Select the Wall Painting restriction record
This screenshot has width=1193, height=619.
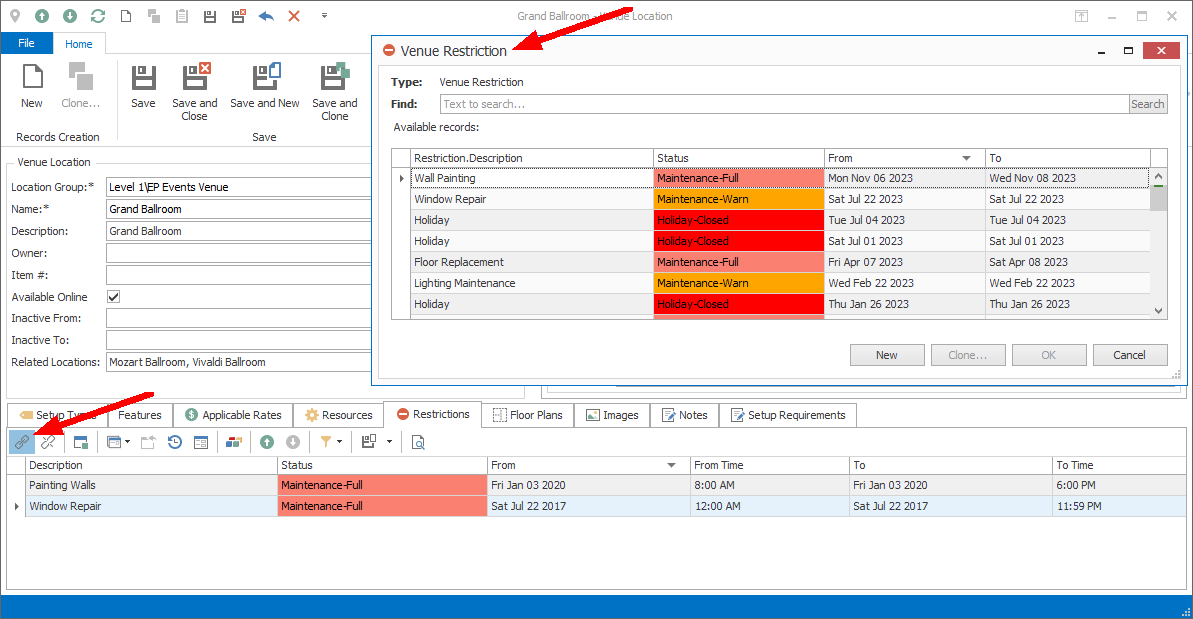[779, 178]
